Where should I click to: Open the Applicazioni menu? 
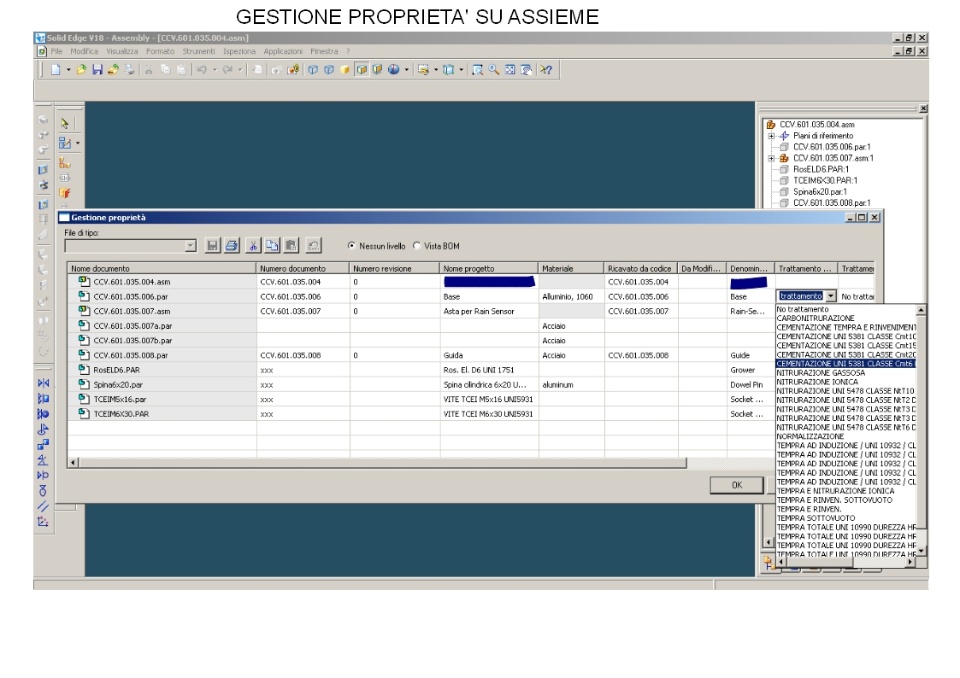[x=283, y=51]
